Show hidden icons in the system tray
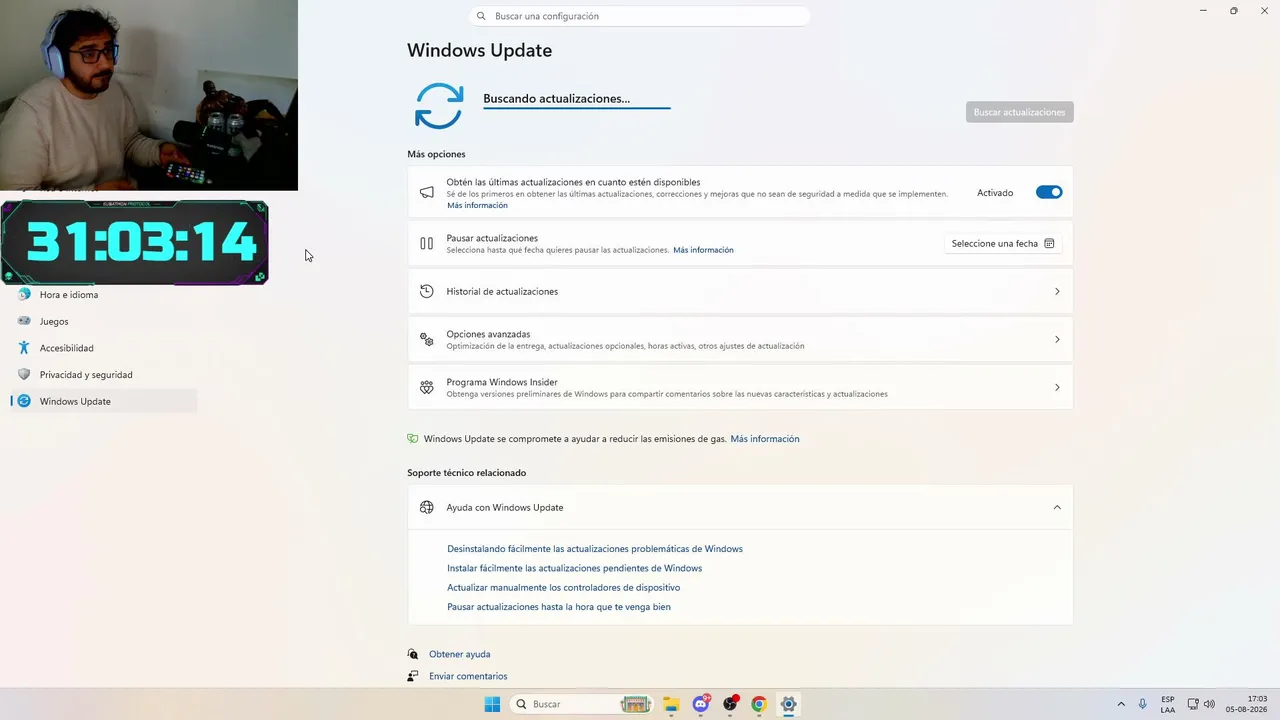1280x720 pixels. (x=1121, y=704)
